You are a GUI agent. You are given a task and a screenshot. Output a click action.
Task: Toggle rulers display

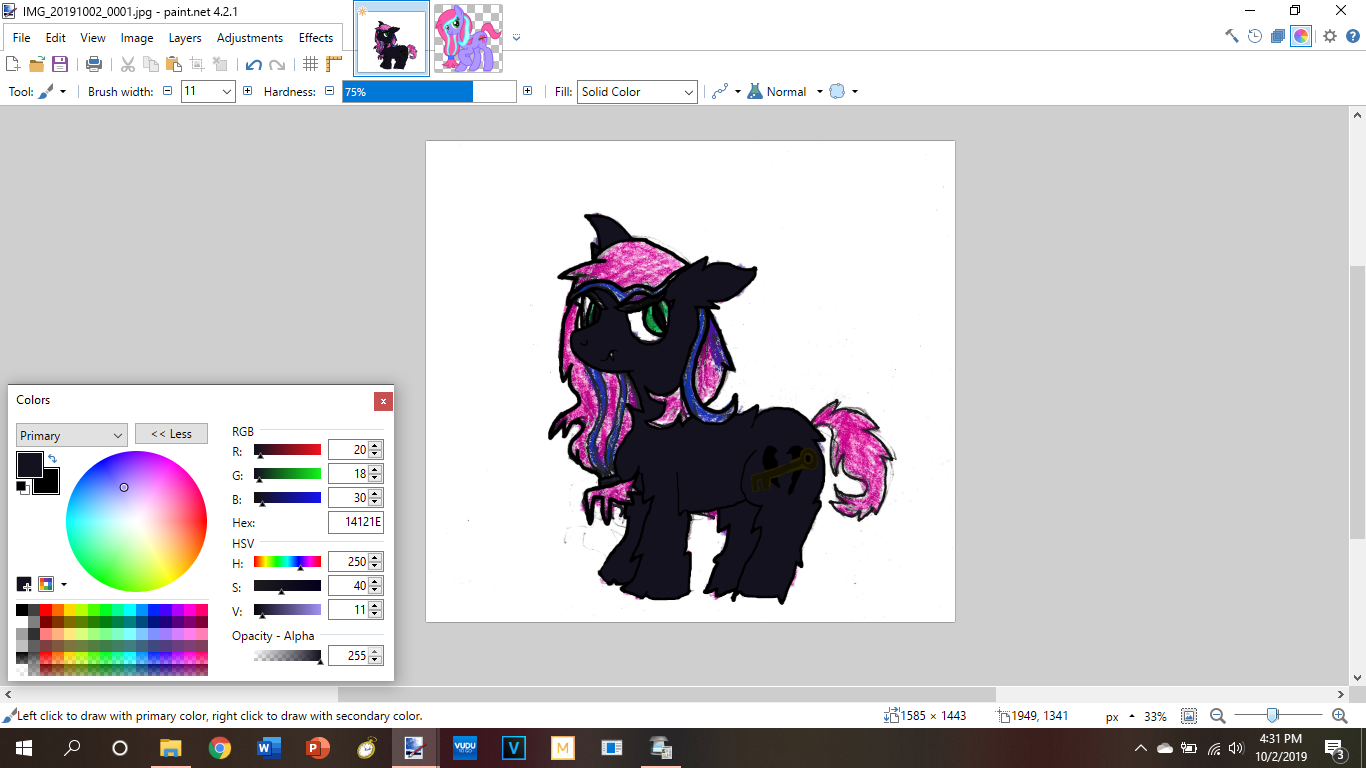coord(333,64)
